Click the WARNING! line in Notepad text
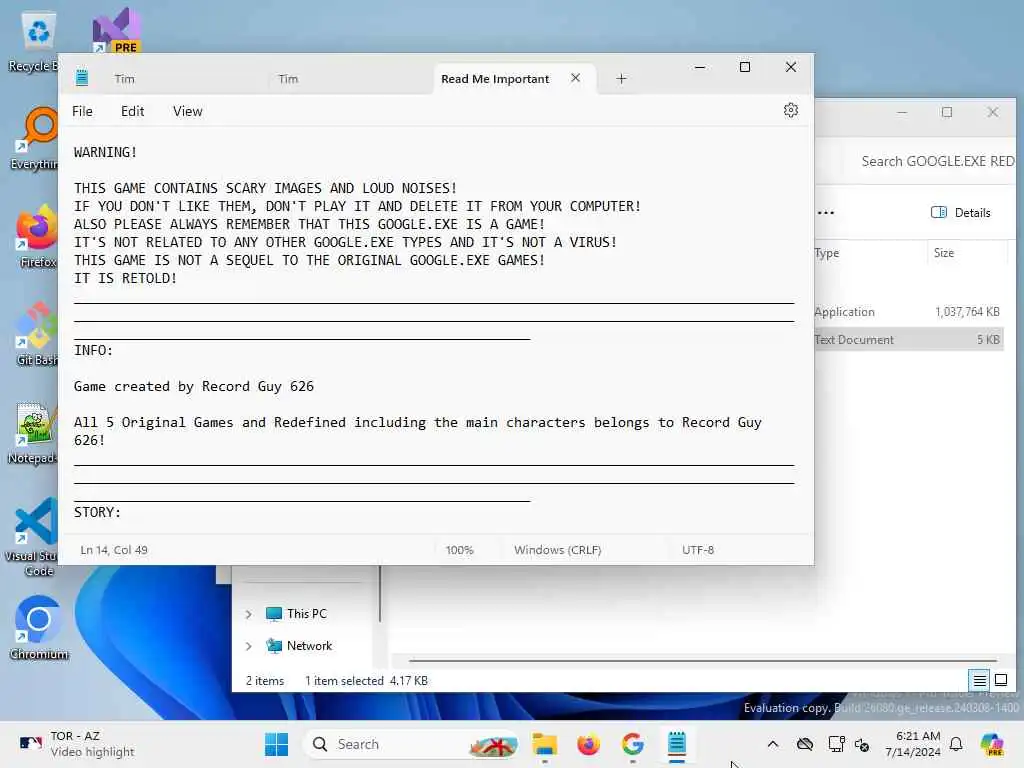 click(x=105, y=152)
